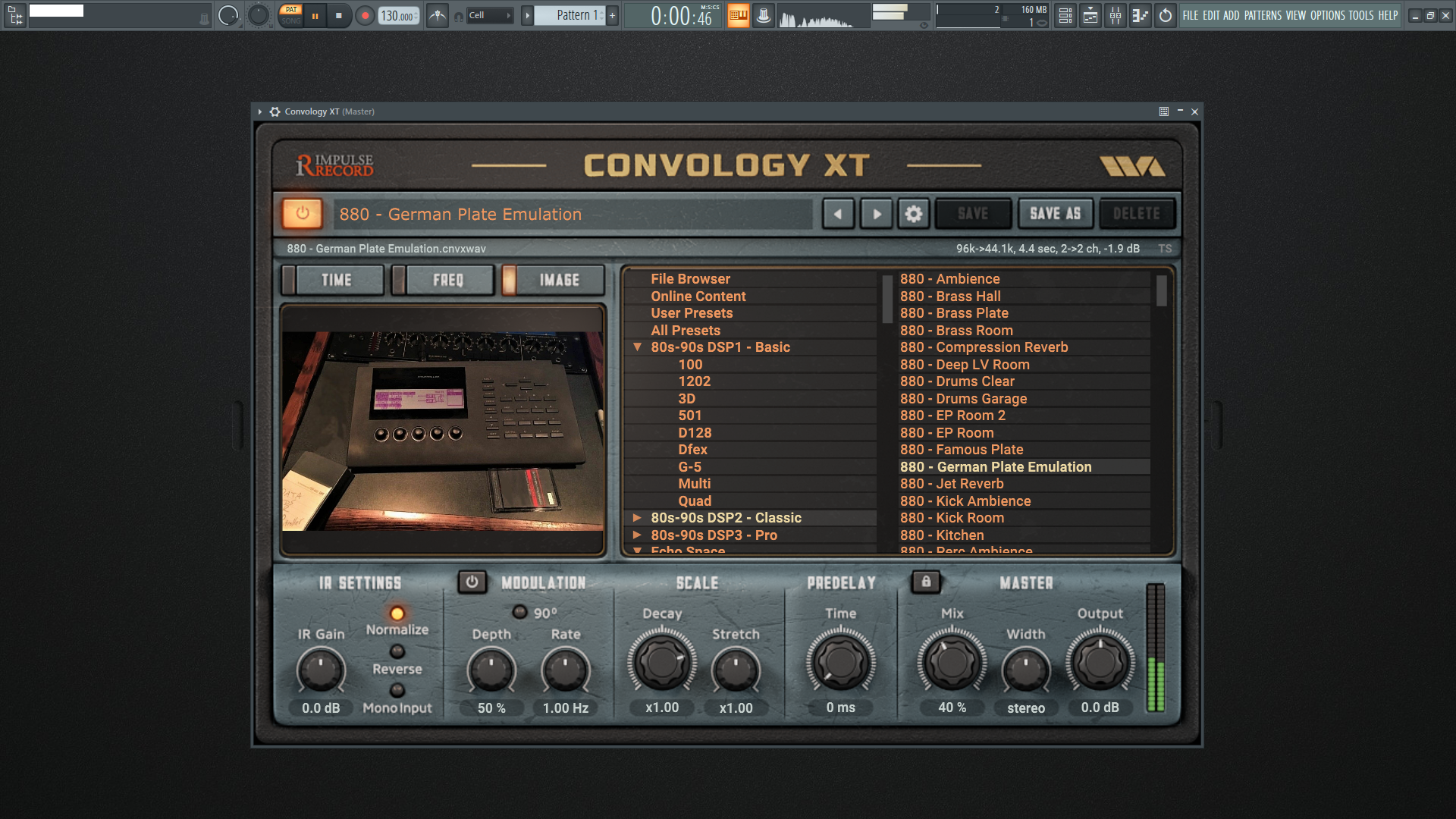Open the metronome wait icon
The image size is (1456, 819).
coord(438,15)
